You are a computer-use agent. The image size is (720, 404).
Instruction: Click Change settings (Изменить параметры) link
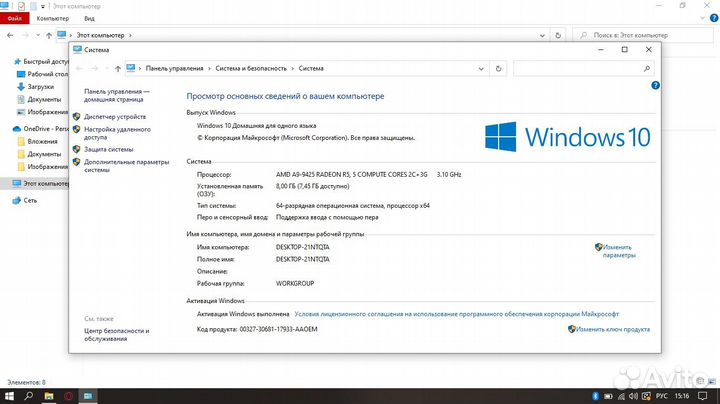coord(619,251)
